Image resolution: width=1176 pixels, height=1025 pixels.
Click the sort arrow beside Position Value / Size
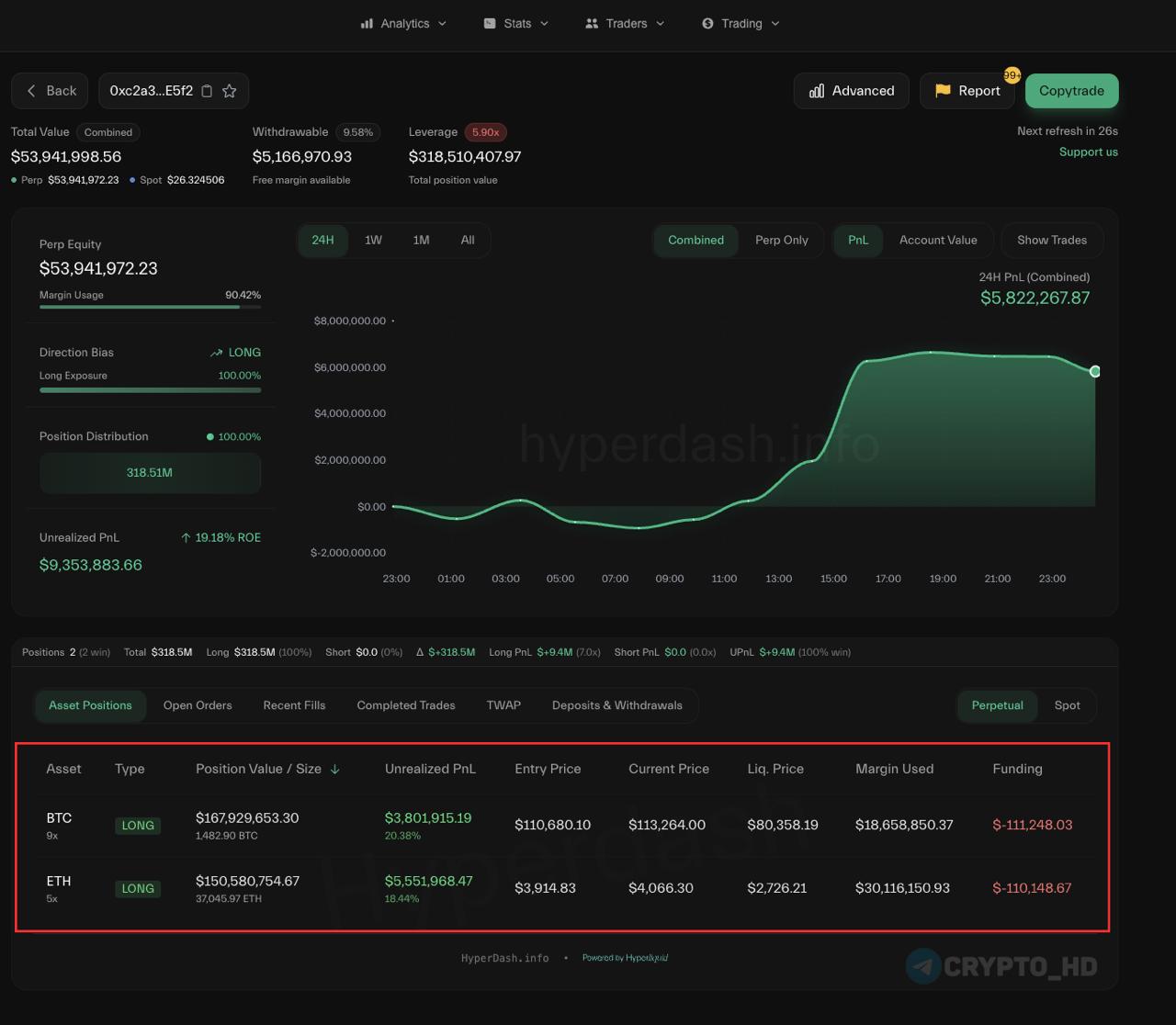click(x=335, y=770)
